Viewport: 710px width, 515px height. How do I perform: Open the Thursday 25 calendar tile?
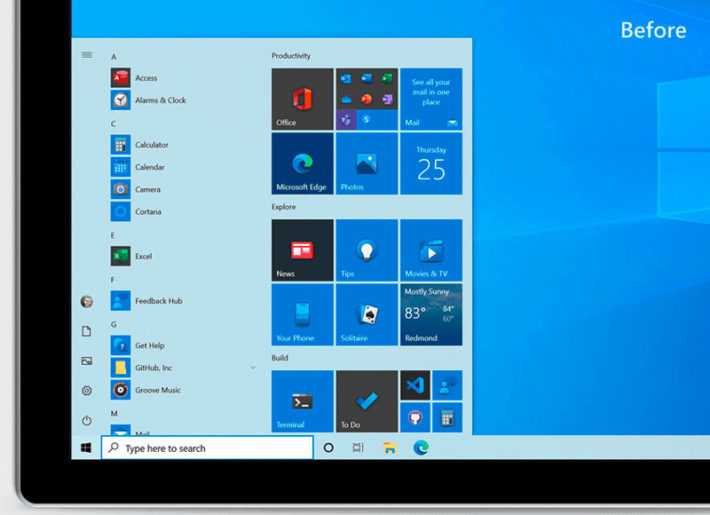click(431, 164)
